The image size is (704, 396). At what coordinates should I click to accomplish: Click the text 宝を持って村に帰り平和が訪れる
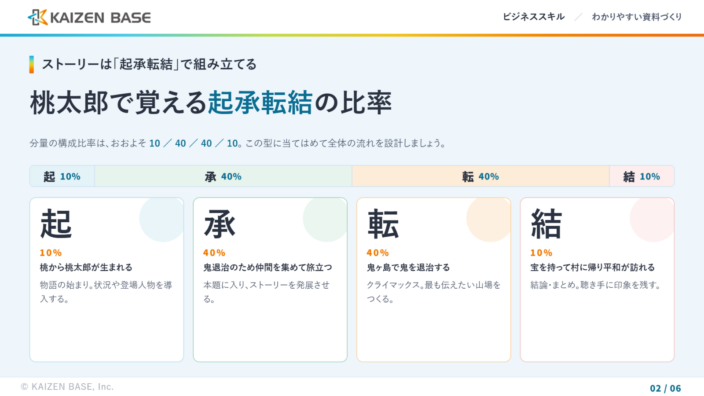(592, 267)
